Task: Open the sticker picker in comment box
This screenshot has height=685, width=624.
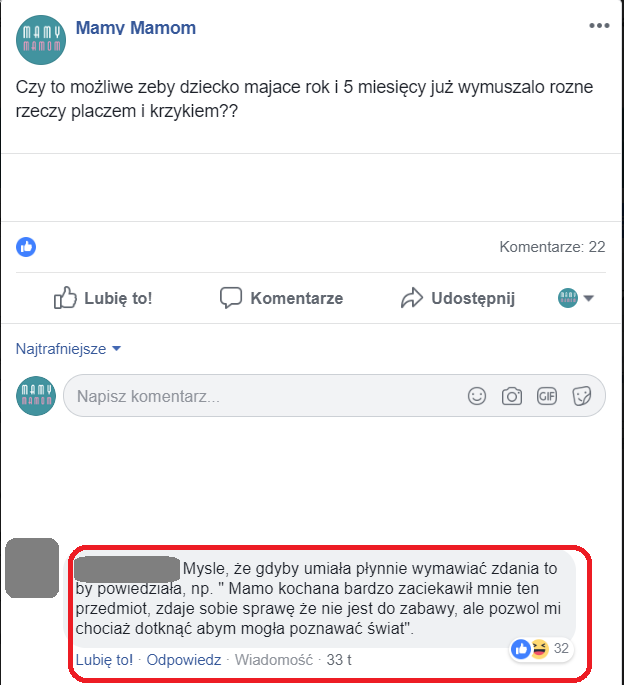Action: pyautogui.click(x=582, y=396)
